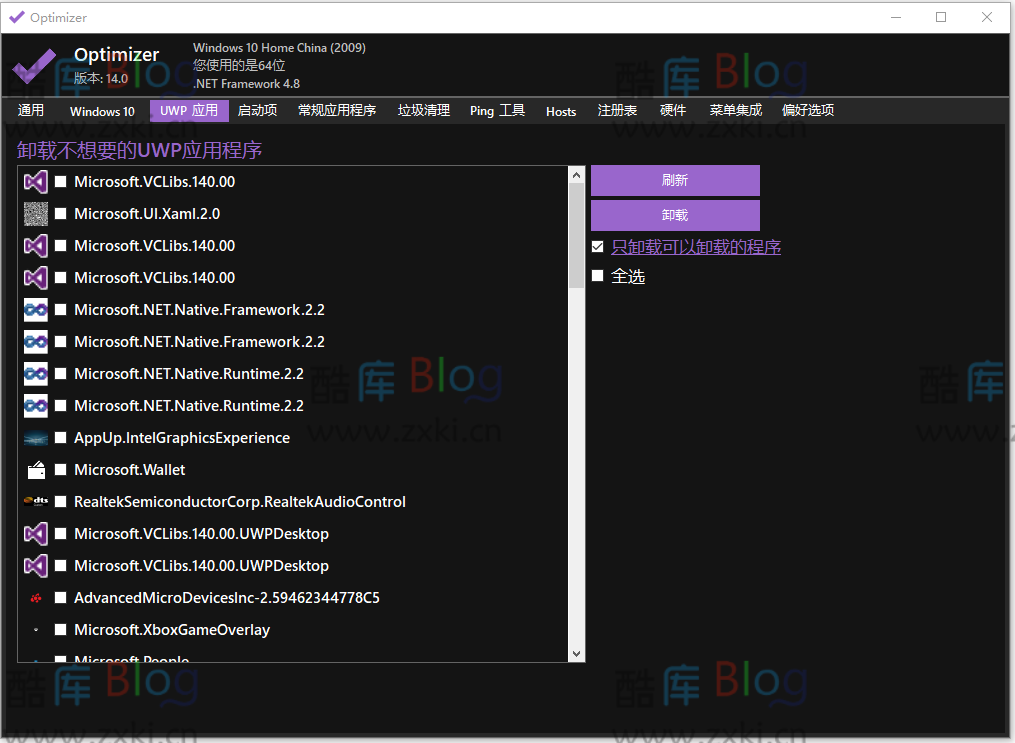Screen dimensions: 1015x743
Task: Click the Microsoft.UI.Xaml.2.0 app icon
Action: [x=35, y=213]
